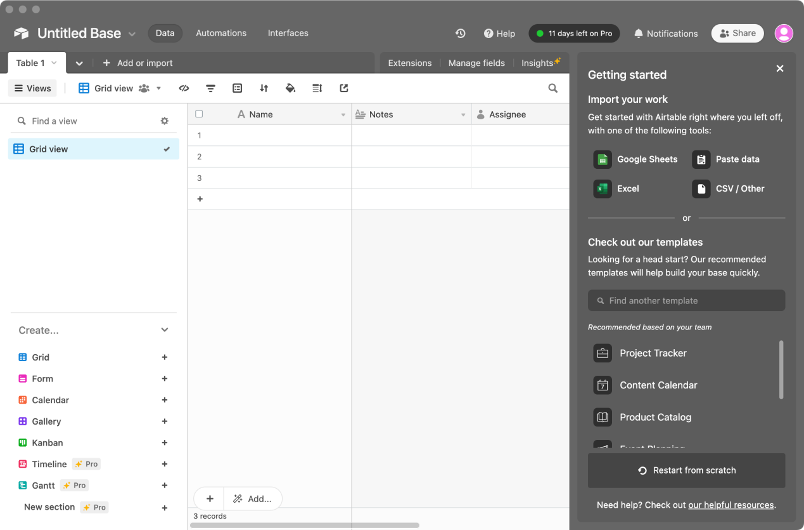Open the helpful resources link

(x=730, y=505)
